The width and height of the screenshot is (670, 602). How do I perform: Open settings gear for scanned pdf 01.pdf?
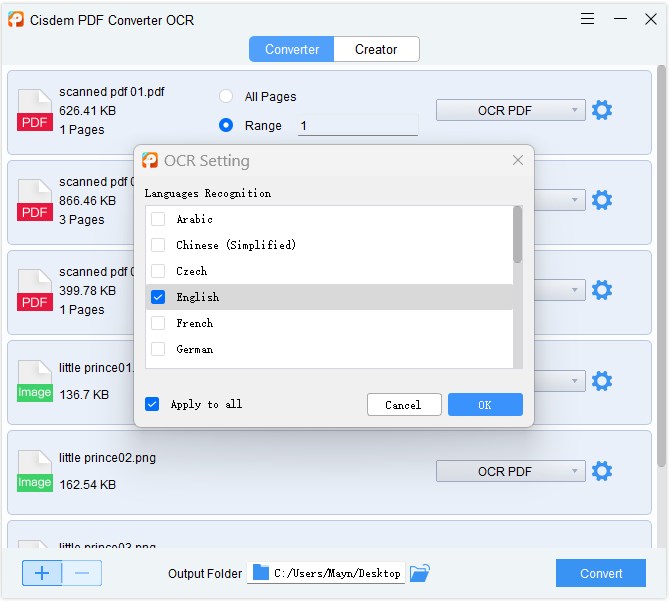click(602, 110)
